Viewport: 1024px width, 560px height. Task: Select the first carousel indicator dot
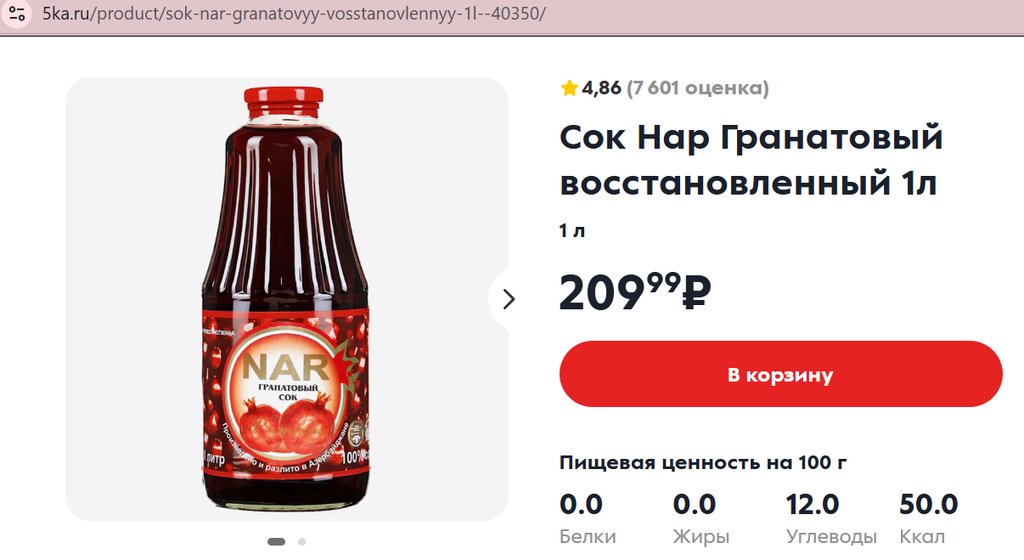276,541
